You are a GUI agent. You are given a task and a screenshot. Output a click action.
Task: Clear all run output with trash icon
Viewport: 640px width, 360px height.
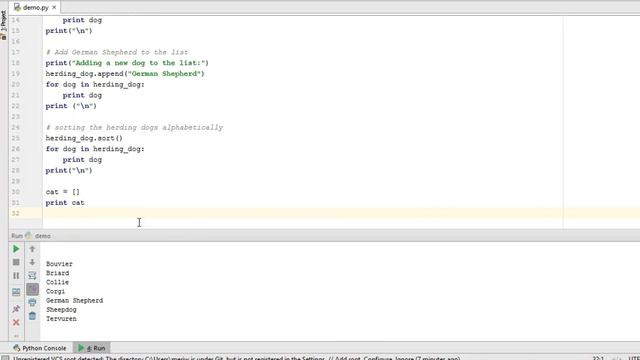pos(32,316)
